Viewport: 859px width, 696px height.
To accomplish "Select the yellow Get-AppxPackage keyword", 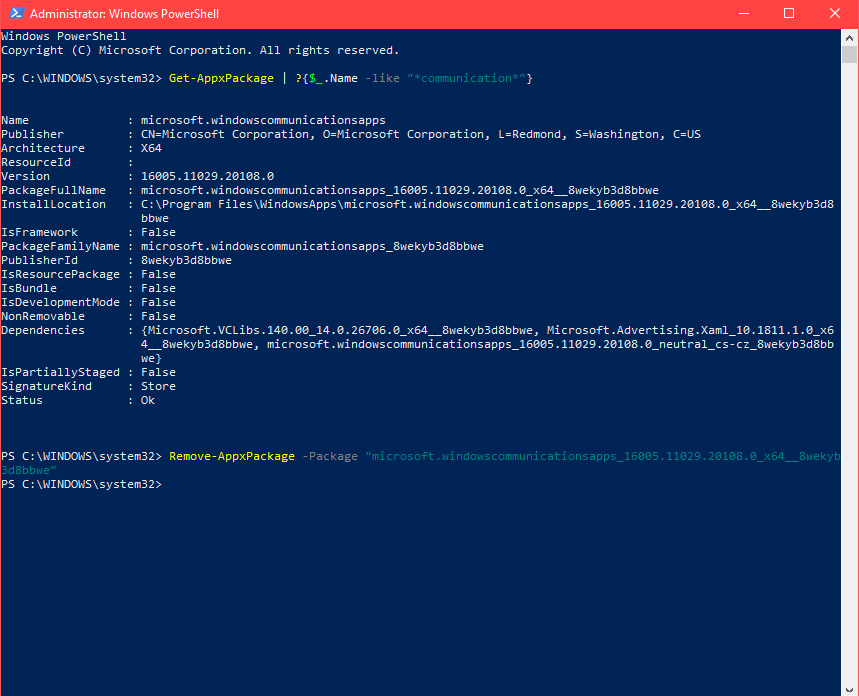I will point(221,77).
